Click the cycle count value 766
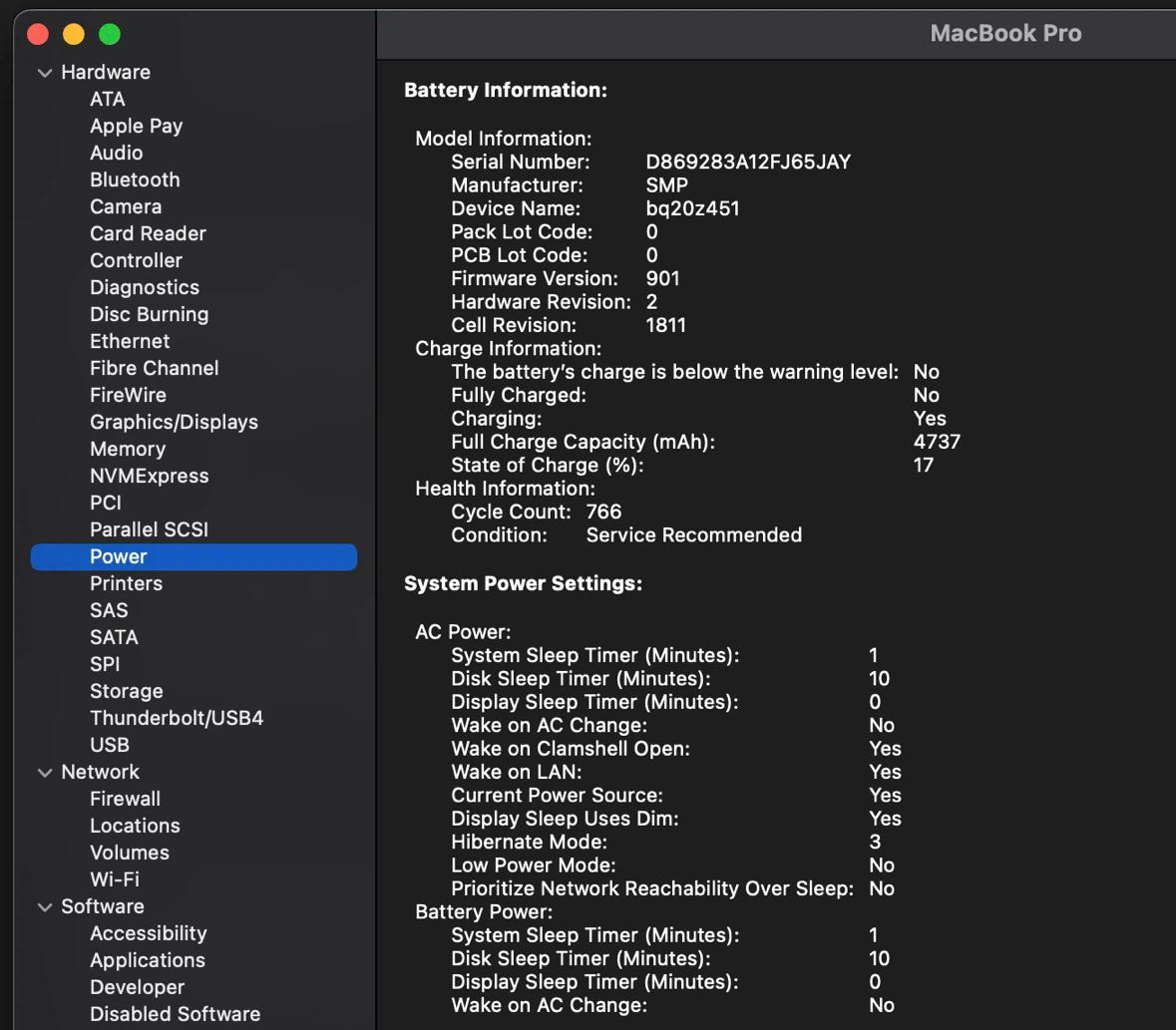This screenshot has height=1030, width=1176. [x=603, y=512]
